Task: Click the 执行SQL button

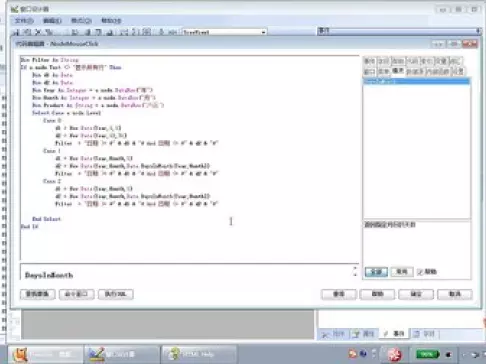Action: (x=116, y=294)
